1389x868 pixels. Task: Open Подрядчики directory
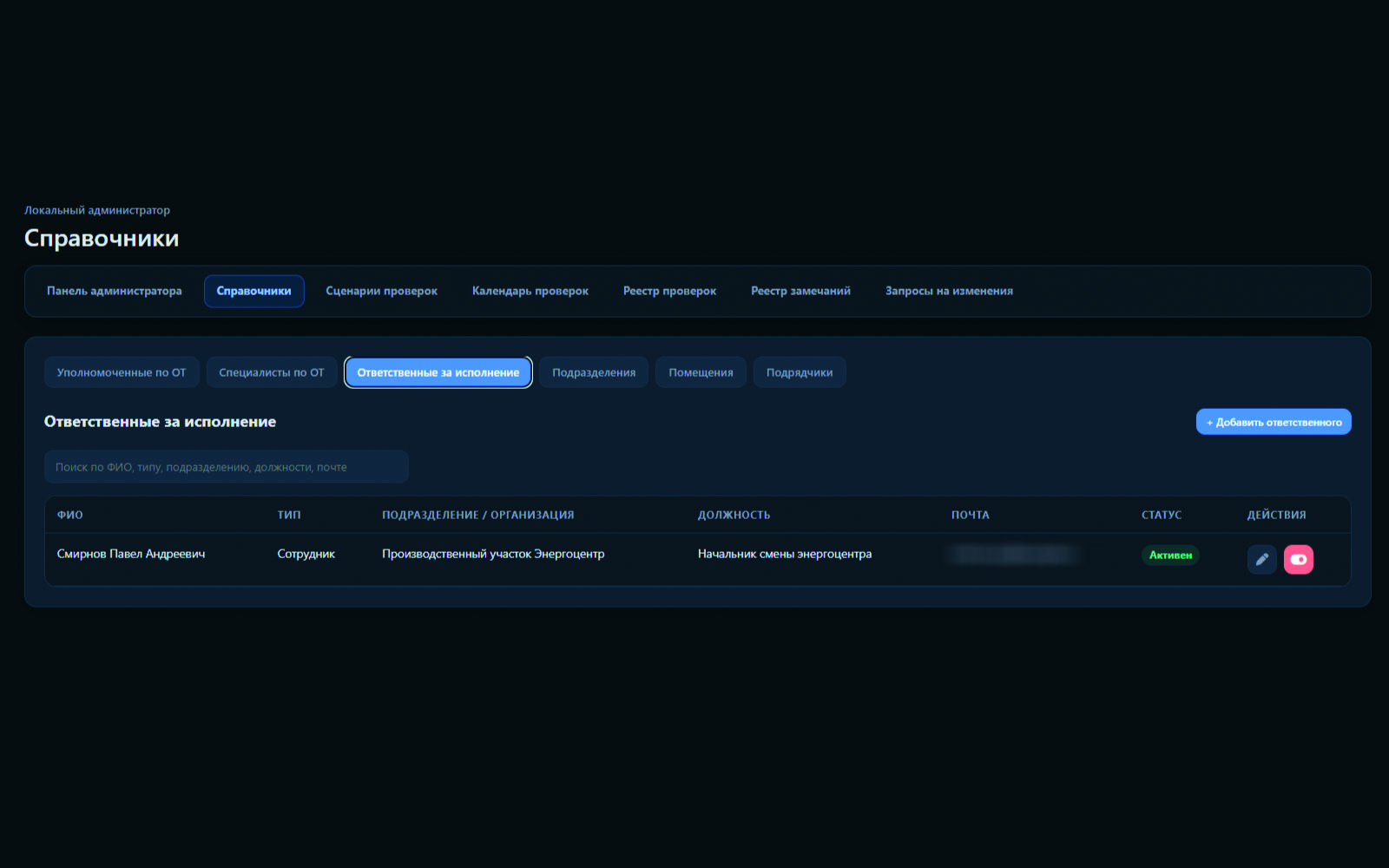tap(800, 372)
